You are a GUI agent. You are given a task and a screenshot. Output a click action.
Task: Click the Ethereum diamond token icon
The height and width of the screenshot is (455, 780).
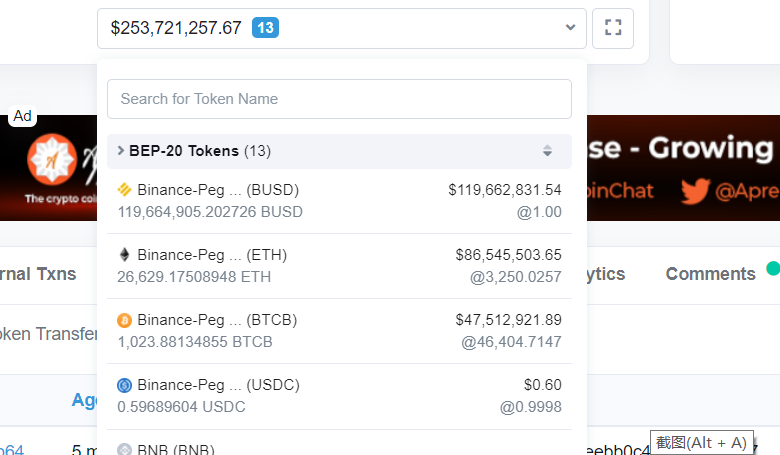point(124,255)
